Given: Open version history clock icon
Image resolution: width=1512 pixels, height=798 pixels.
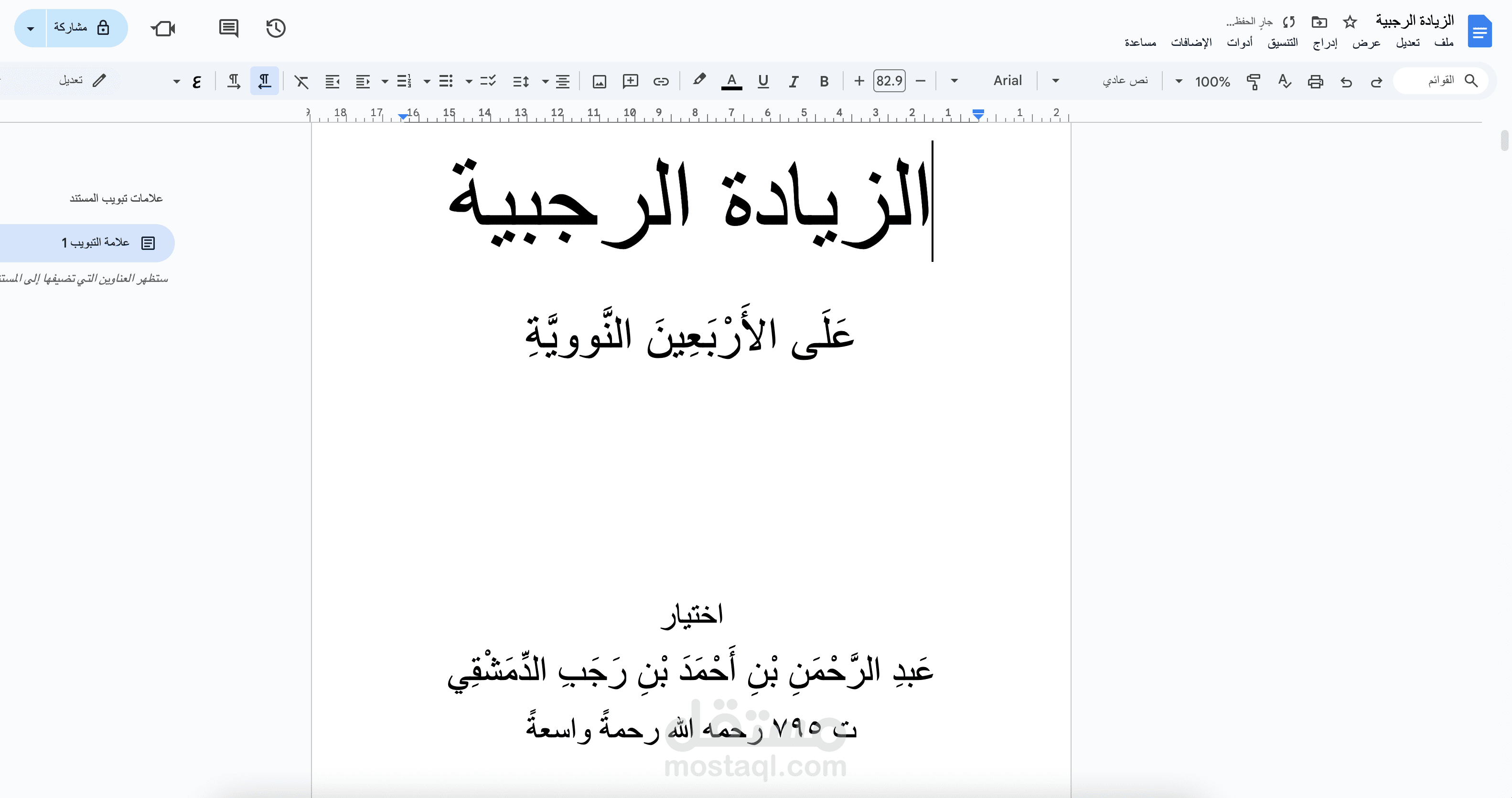Looking at the screenshot, I should tap(275, 28).
